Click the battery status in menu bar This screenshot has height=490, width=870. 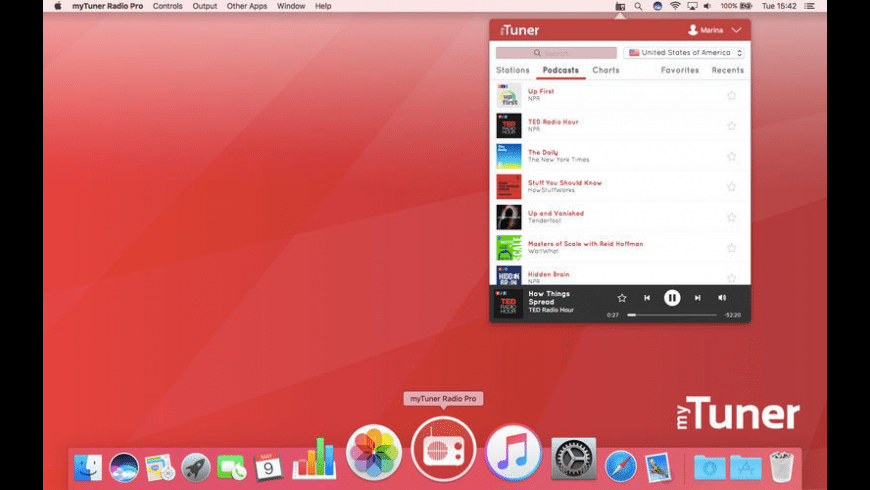click(x=736, y=6)
